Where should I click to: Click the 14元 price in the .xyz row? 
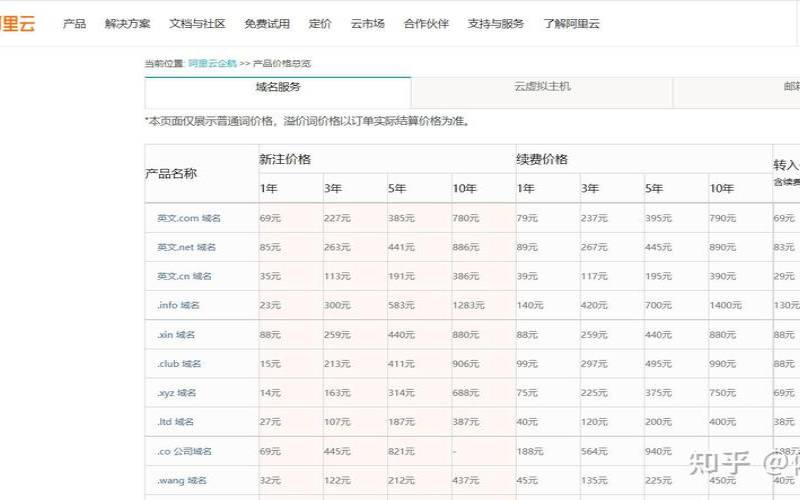[270, 393]
